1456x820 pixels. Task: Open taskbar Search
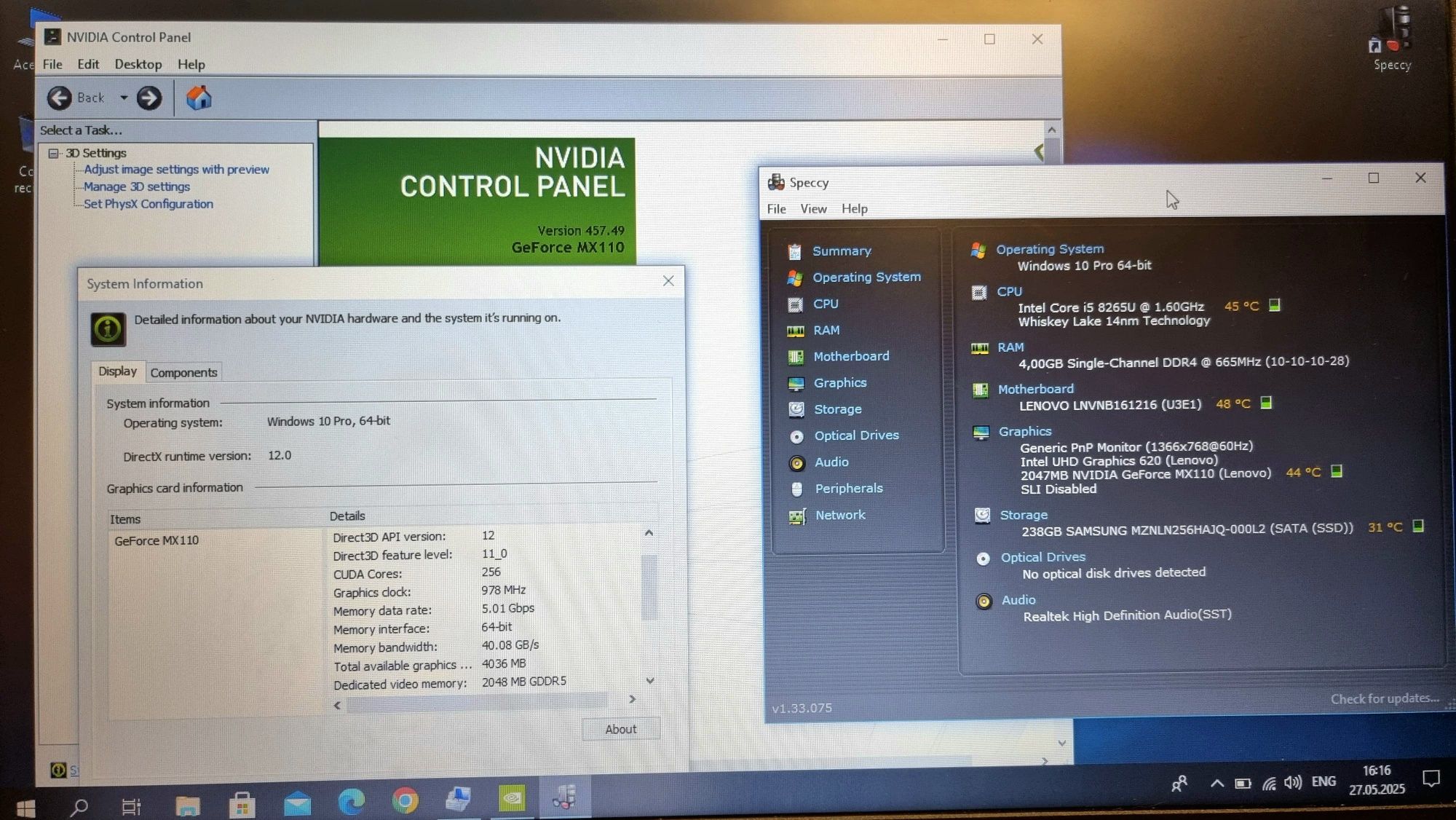pyautogui.click(x=79, y=807)
